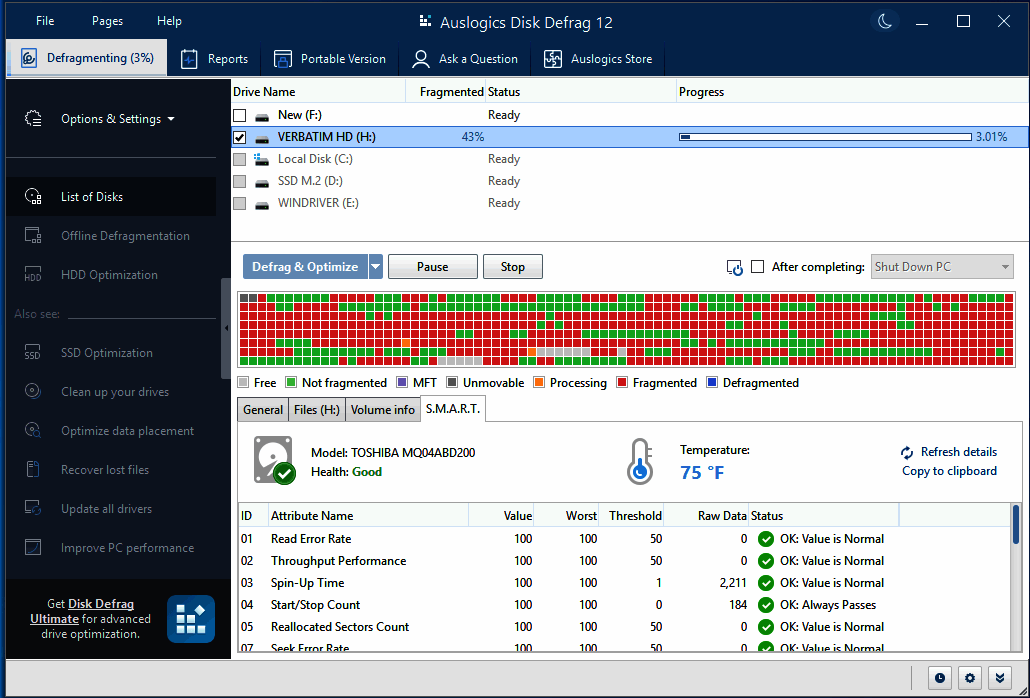Open the Pages menu
1030x698 pixels.
tap(107, 21)
